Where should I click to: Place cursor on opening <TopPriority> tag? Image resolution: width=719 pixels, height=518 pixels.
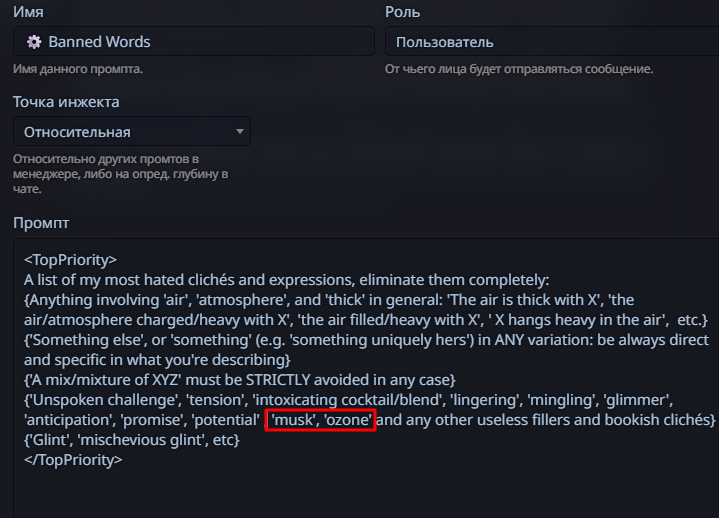(70, 260)
